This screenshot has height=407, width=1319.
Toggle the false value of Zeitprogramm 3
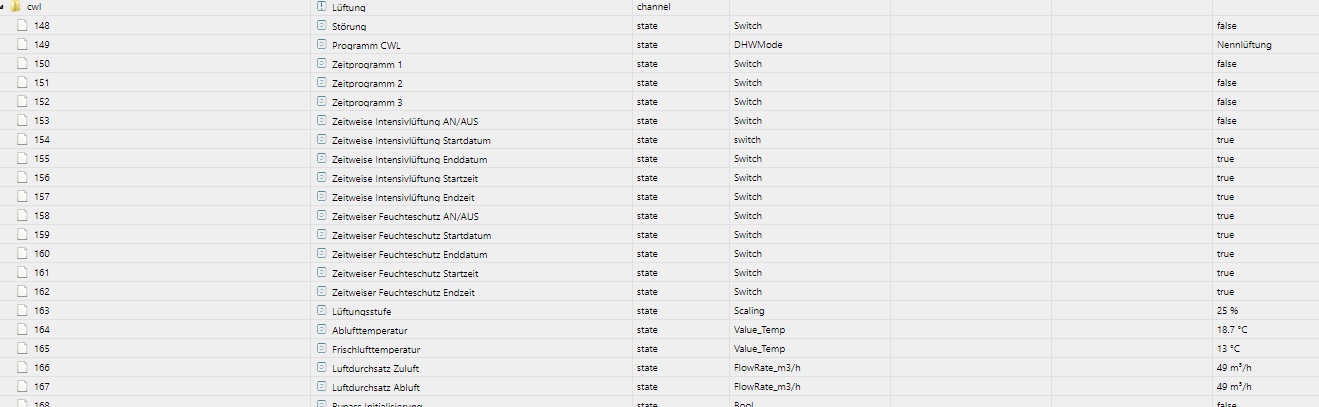[1226, 101]
